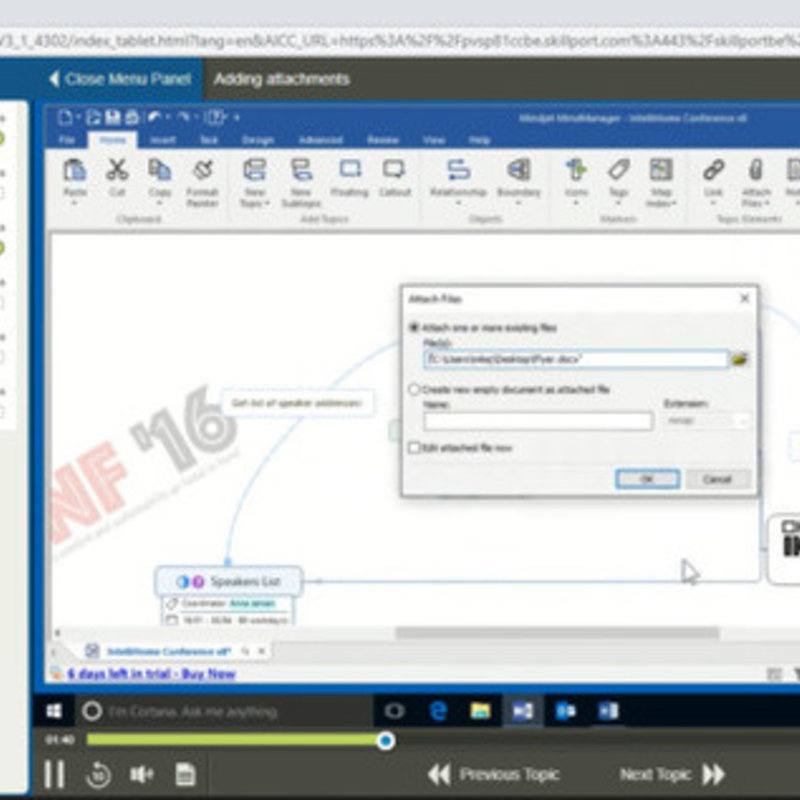The image size is (800, 800).
Task: Open the Extension dropdown in dialog
Action: 706,421
